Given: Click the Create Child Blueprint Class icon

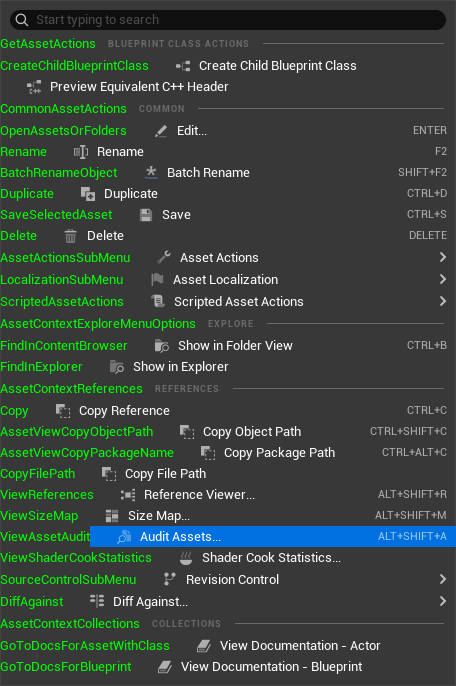Looking at the screenshot, I should [x=183, y=66].
